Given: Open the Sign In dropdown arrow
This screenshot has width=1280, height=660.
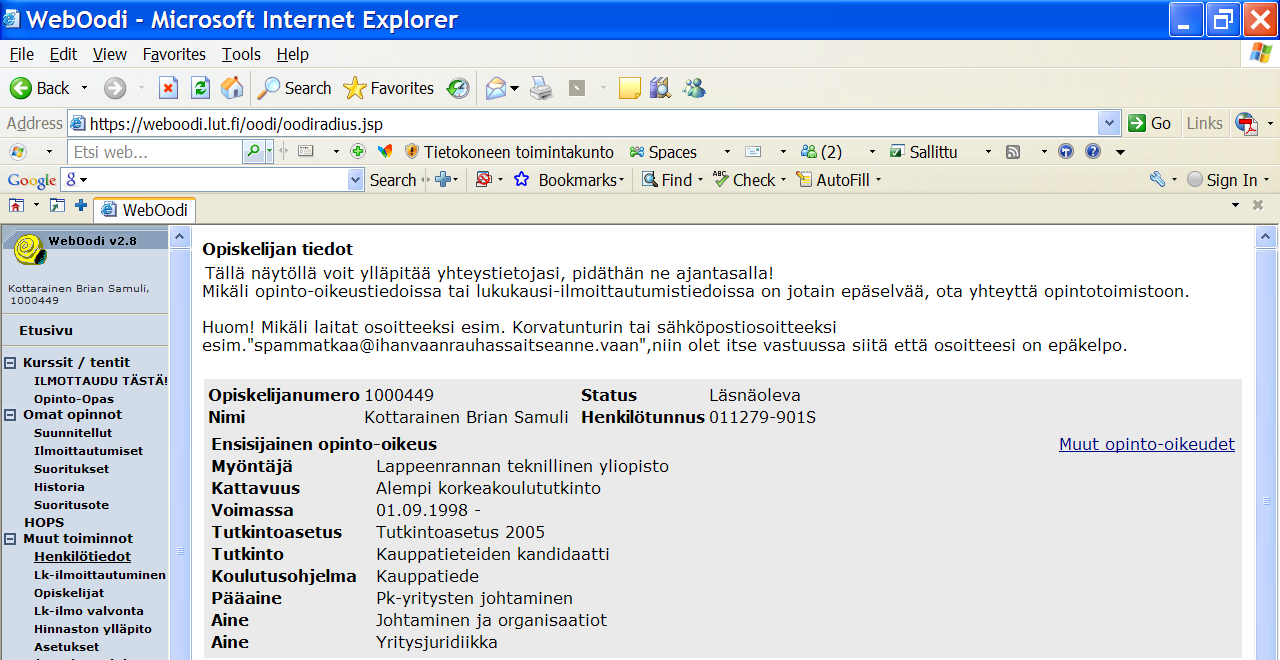Looking at the screenshot, I should coord(1266,180).
